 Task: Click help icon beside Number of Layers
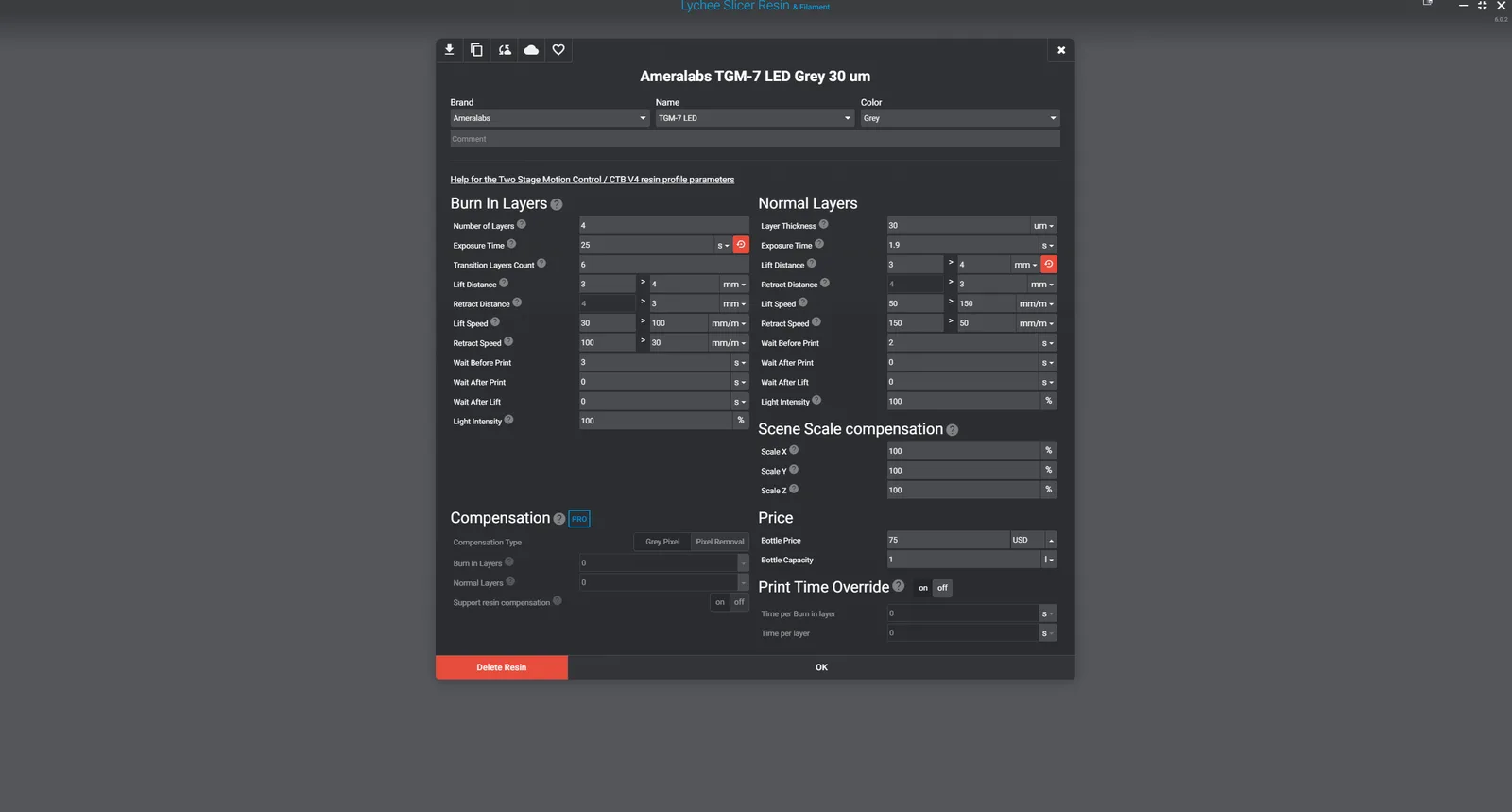click(x=522, y=224)
